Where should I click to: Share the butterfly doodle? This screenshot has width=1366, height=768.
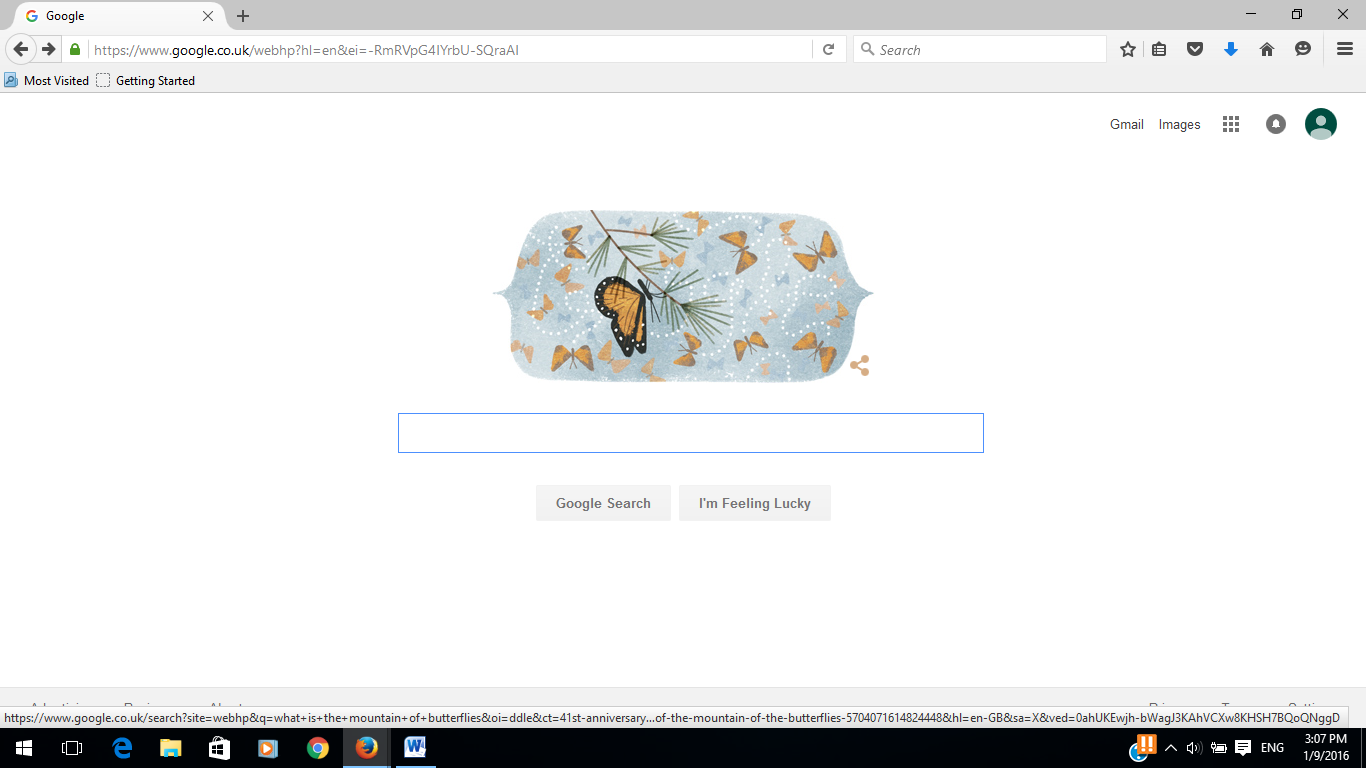pos(859,365)
